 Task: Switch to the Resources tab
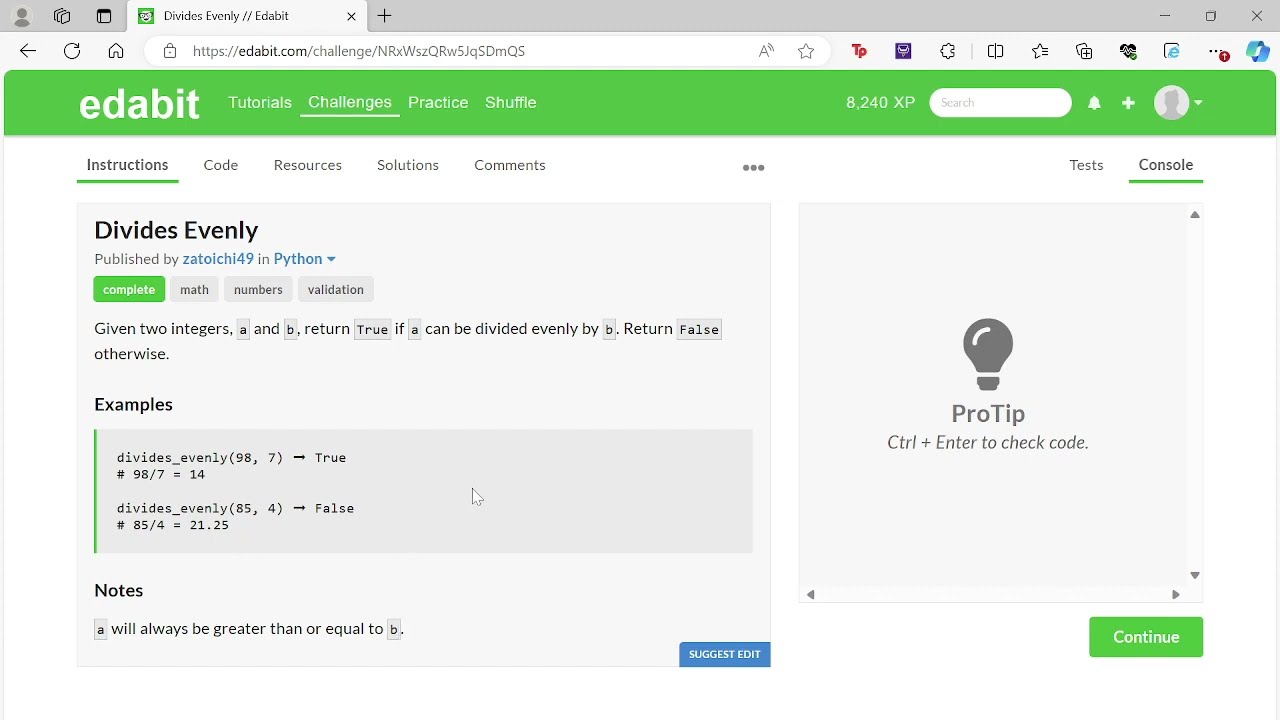click(308, 165)
